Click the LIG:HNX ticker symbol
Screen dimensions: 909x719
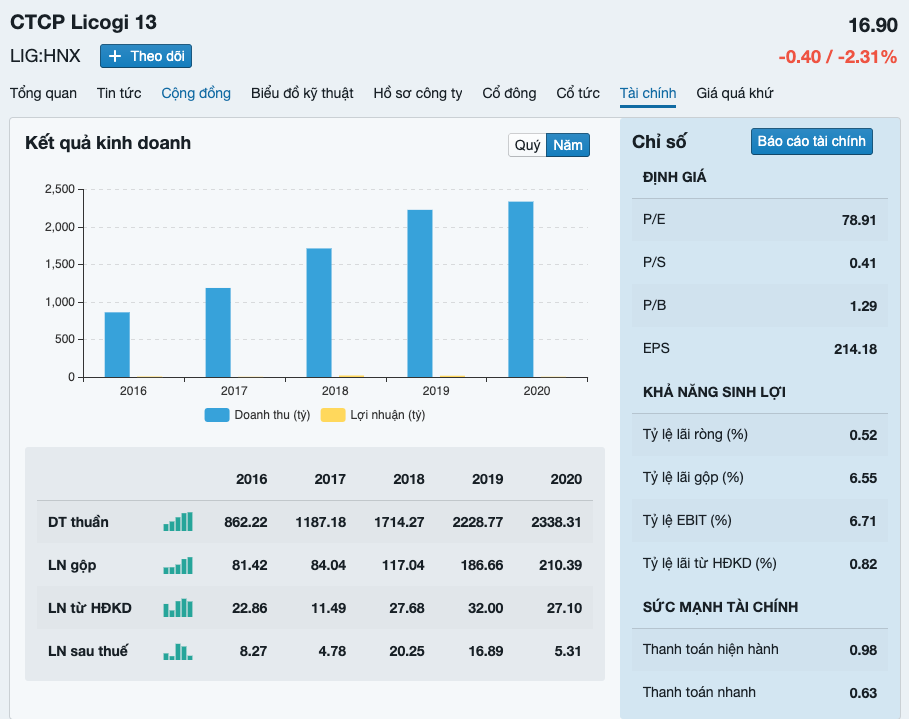(45, 56)
